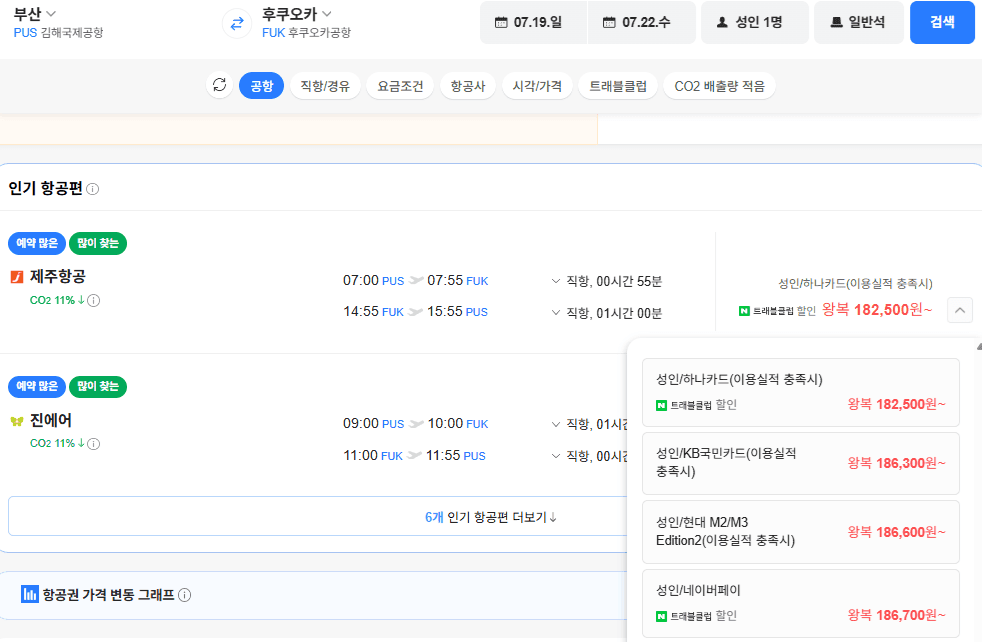
Task: Click 직항, 00시간 55분 duration text
Action: tap(614, 281)
